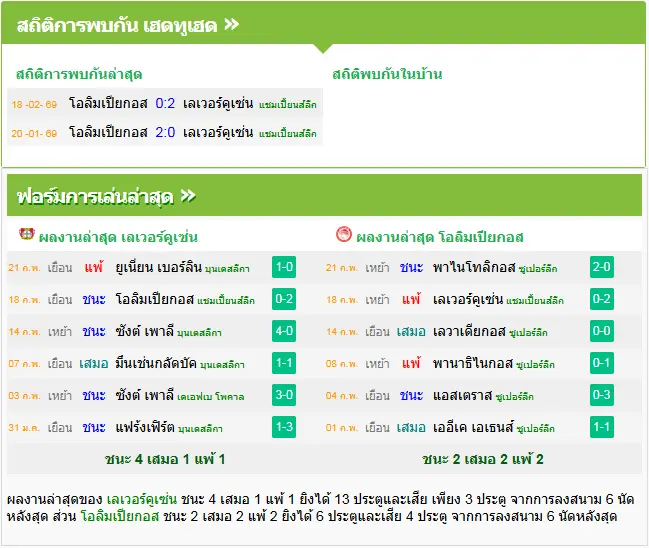Click summary ชนะ 2 เสมอ 2 แพ้ 2
Screen dimensions: 649x548
(x=483, y=459)
